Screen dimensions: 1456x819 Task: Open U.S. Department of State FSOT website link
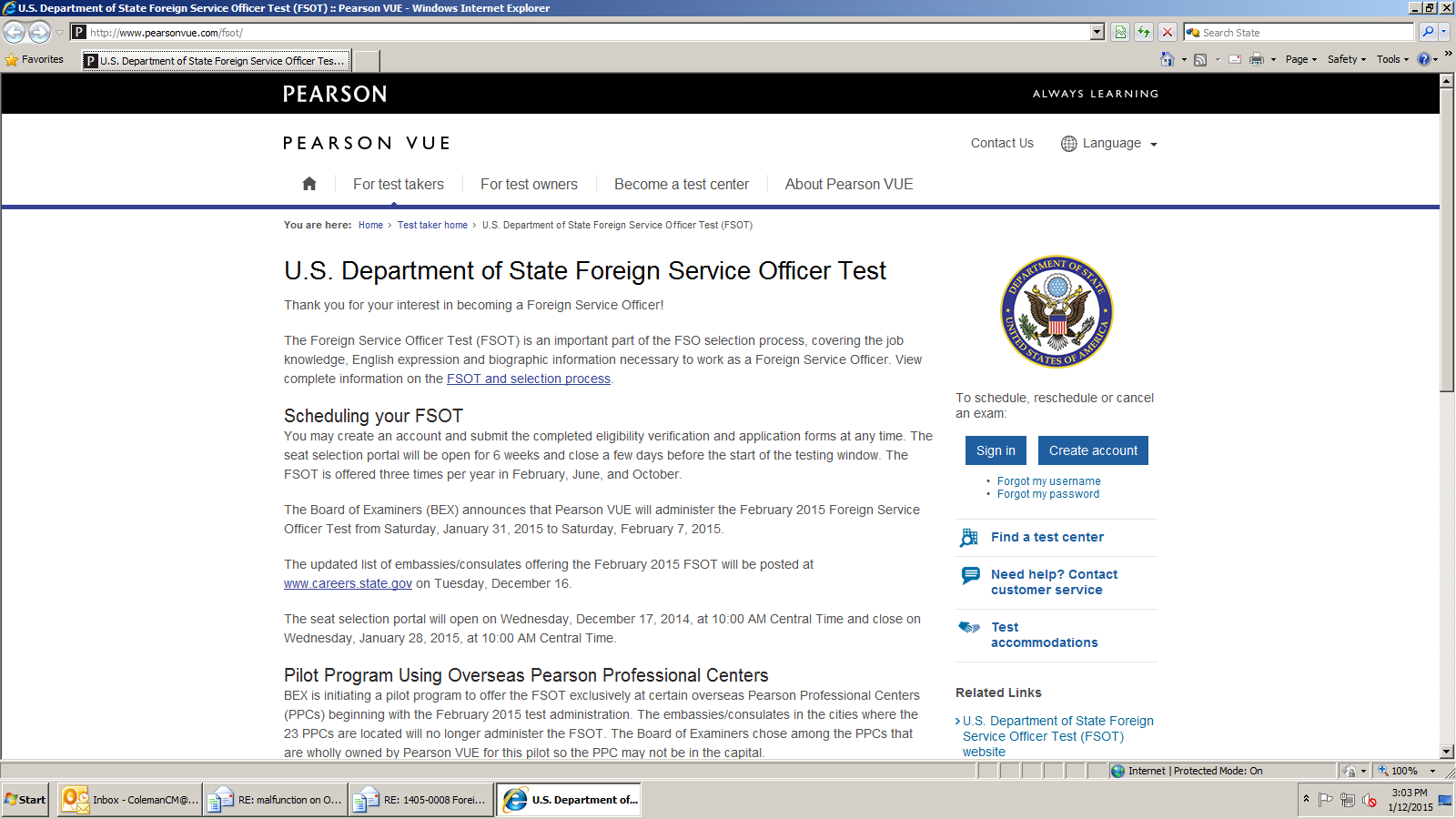1057,736
